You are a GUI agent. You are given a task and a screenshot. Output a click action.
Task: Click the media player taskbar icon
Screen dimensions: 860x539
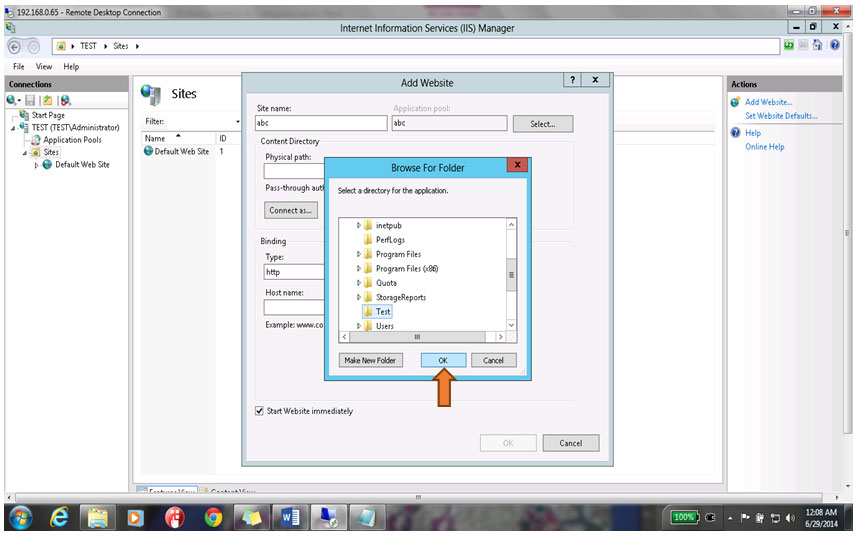pos(135,517)
